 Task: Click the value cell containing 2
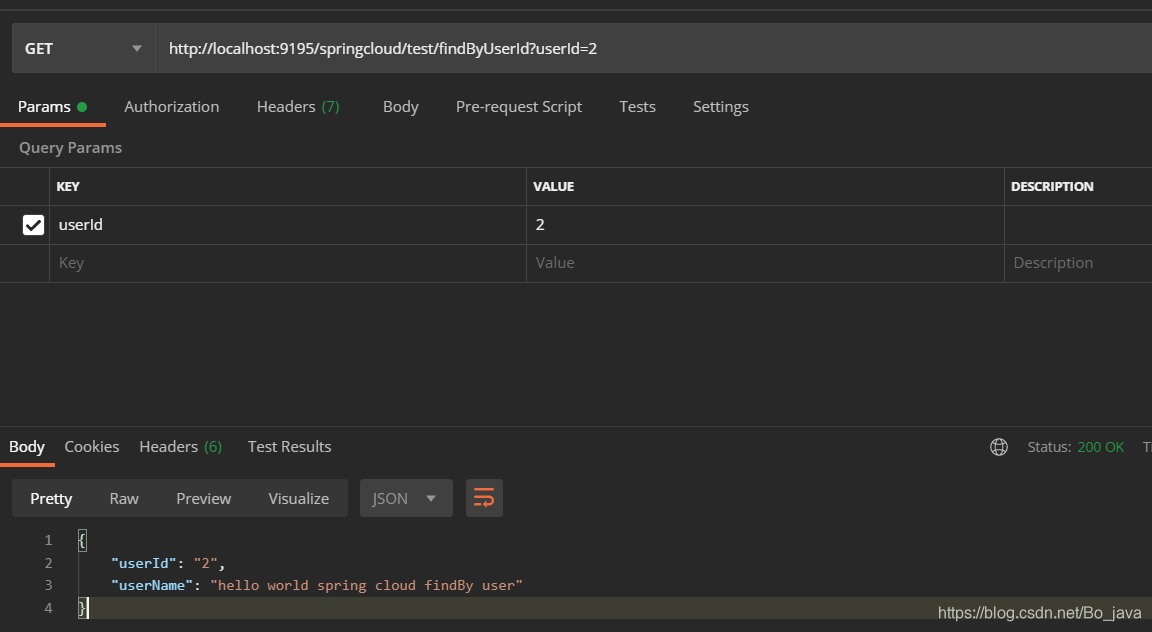click(765, 225)
